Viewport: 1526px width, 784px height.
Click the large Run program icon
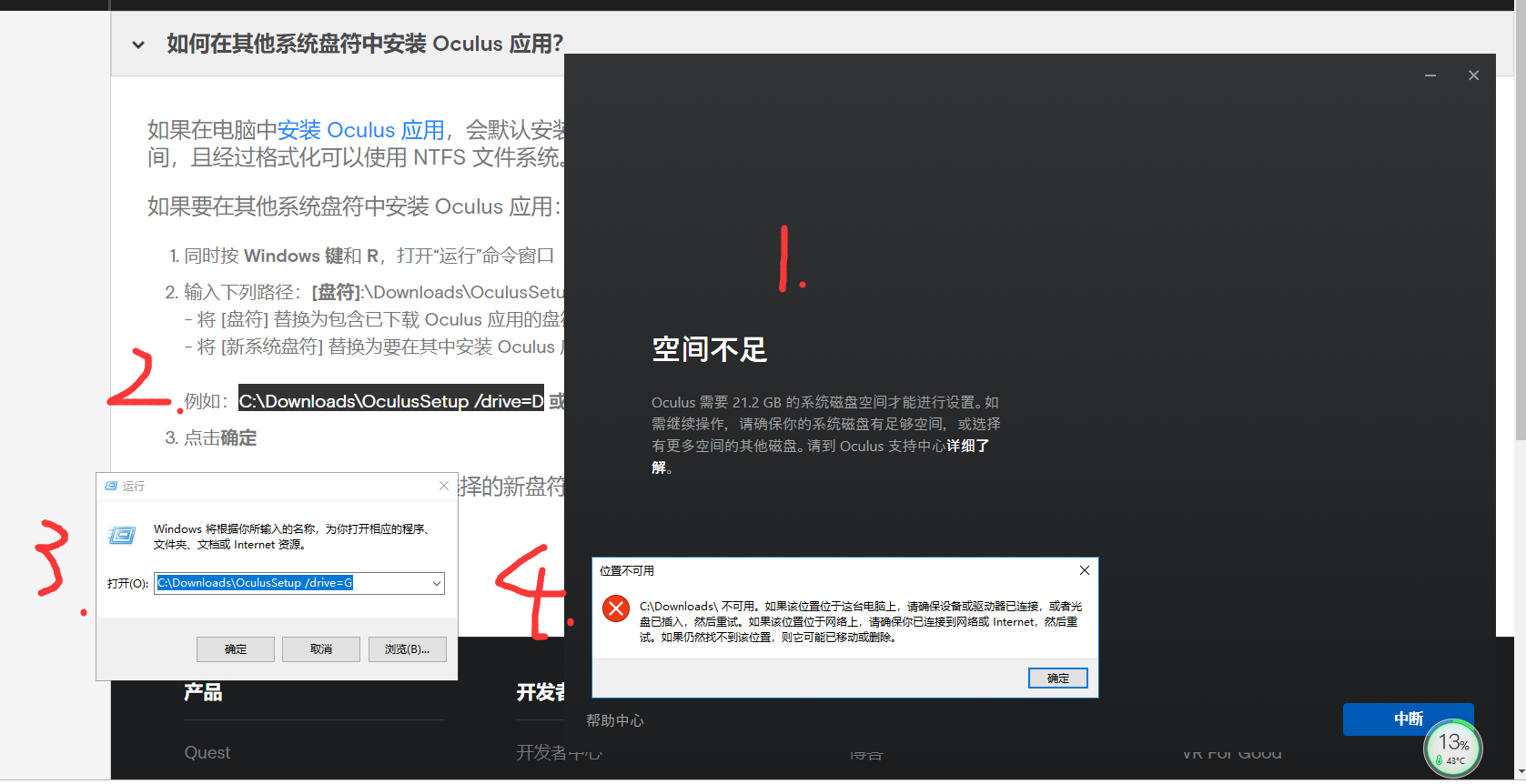pos(122,535)
